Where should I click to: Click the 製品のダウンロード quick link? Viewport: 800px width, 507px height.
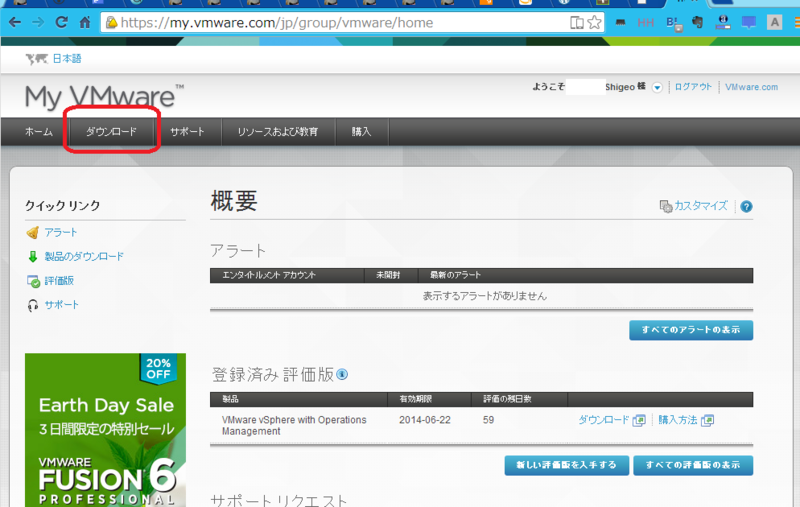(x=84, y=257)
